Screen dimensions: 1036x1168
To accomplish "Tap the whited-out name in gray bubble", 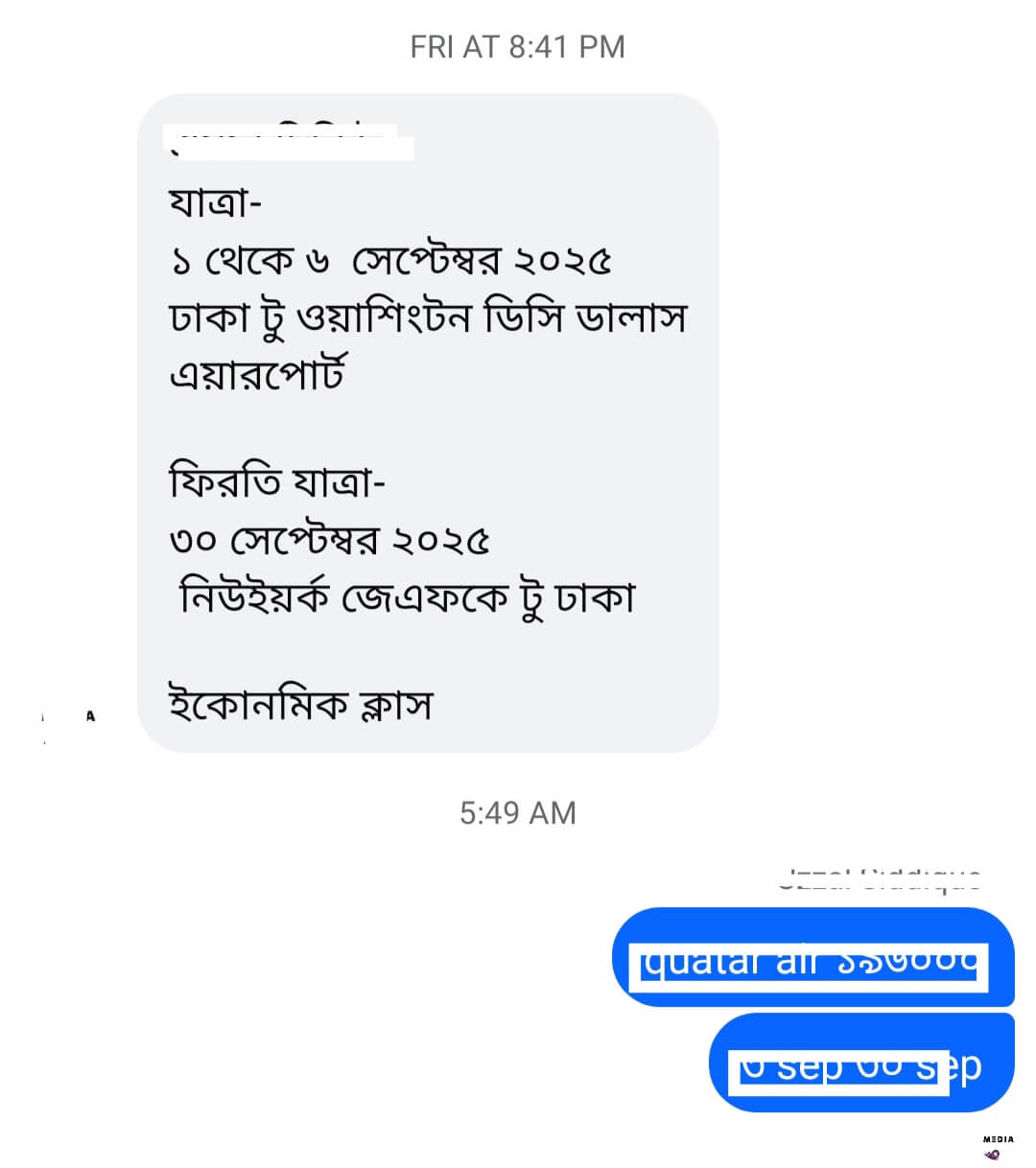I will [x=292, y=142].
